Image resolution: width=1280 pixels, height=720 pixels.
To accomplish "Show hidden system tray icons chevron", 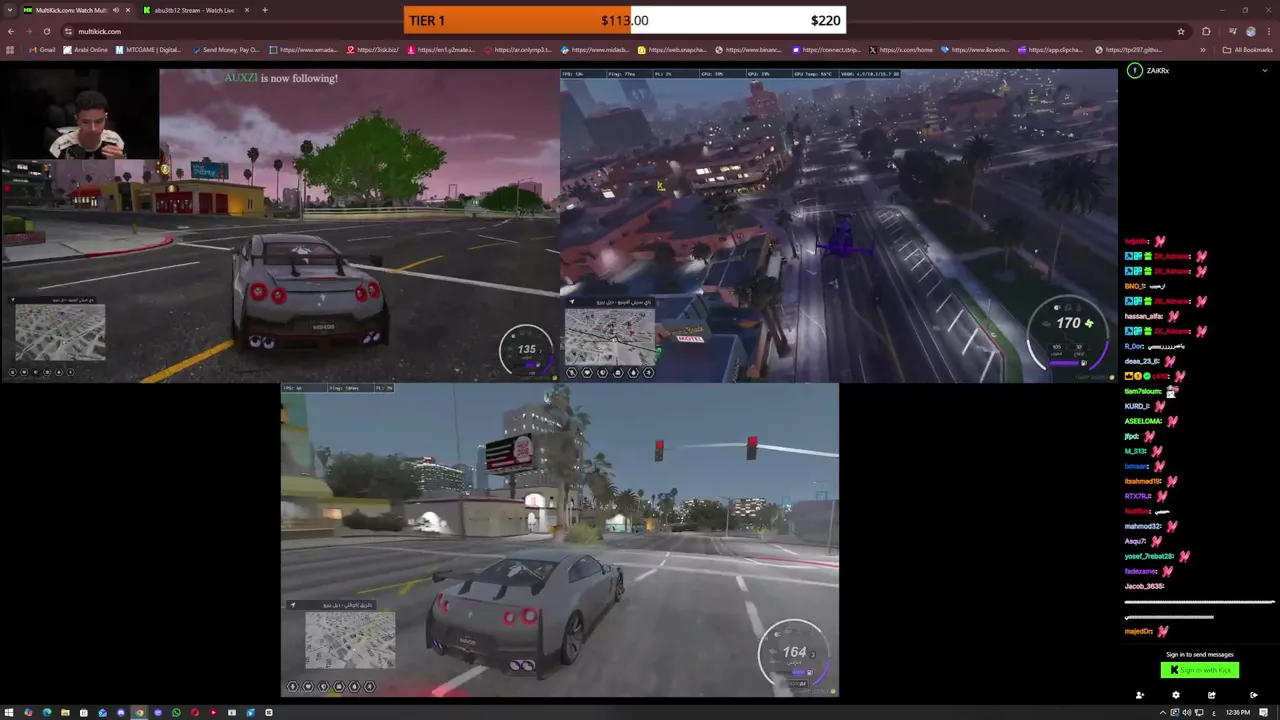I will [x=1163, y=712].
